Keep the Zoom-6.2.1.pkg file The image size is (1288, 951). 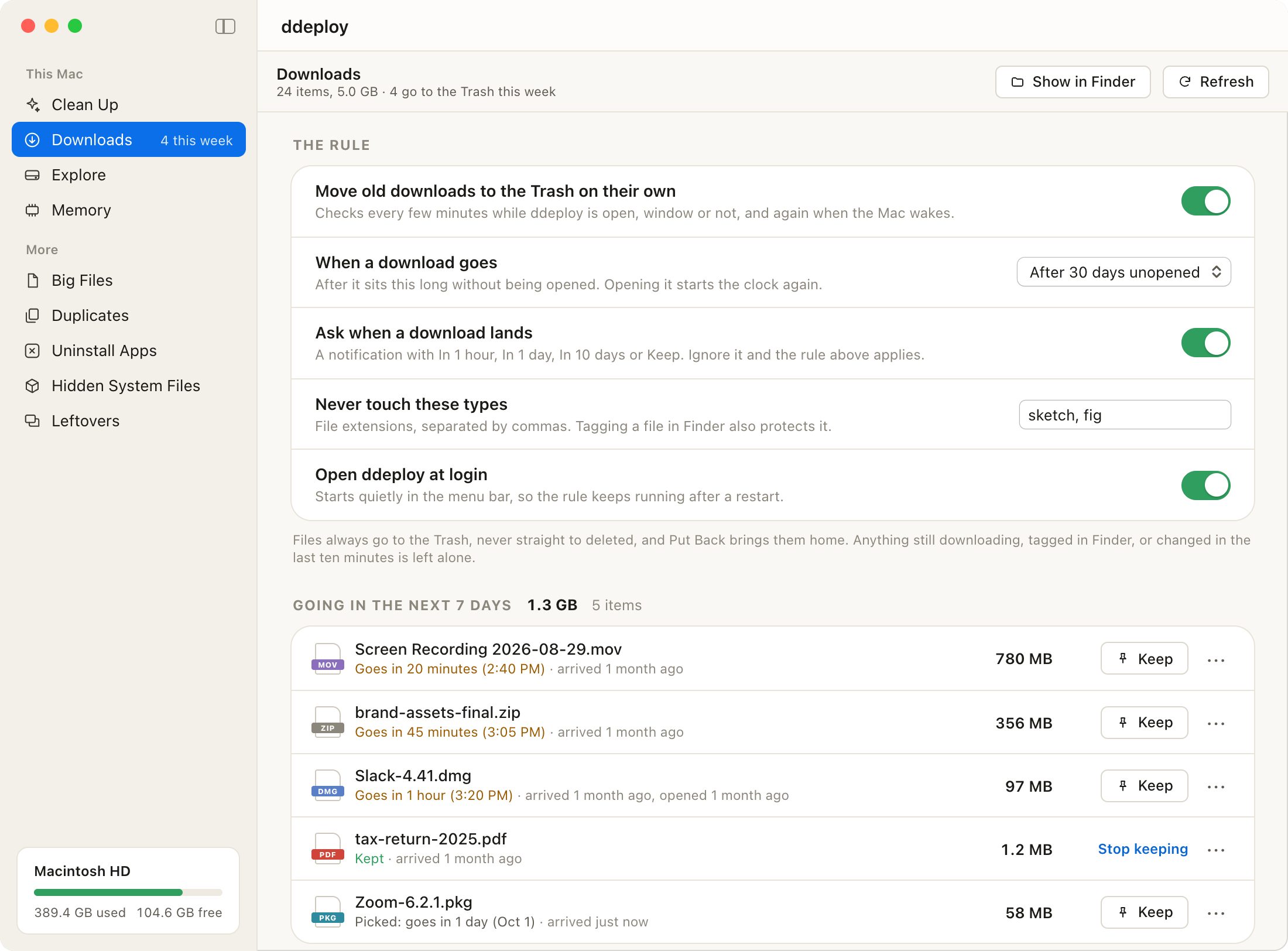pyautogui.click(x=1144, y=912)
